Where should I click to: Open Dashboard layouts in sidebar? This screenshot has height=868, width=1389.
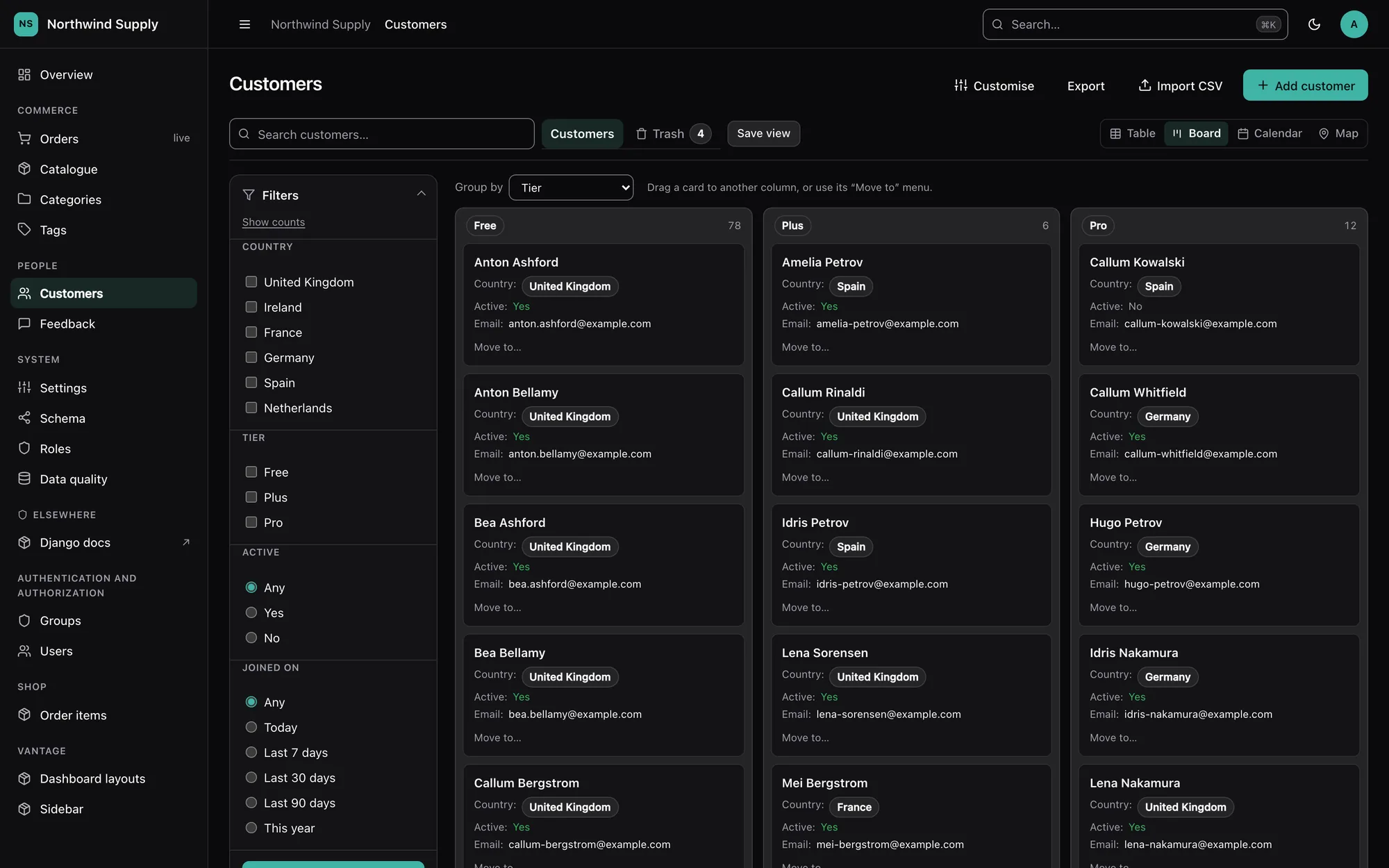pyautogui.click(x=103, y=778)
